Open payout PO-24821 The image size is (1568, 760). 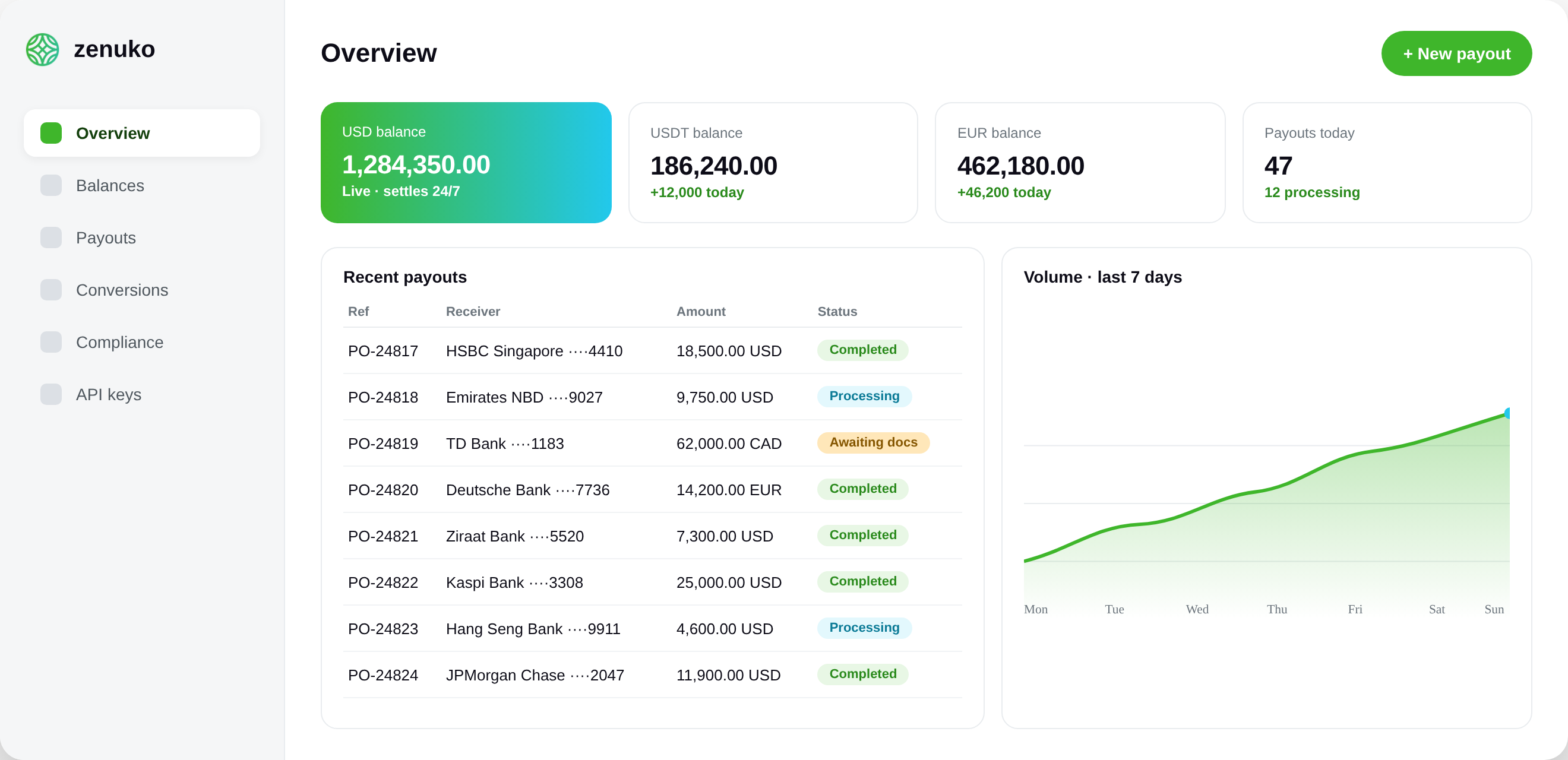pos(383,536)
